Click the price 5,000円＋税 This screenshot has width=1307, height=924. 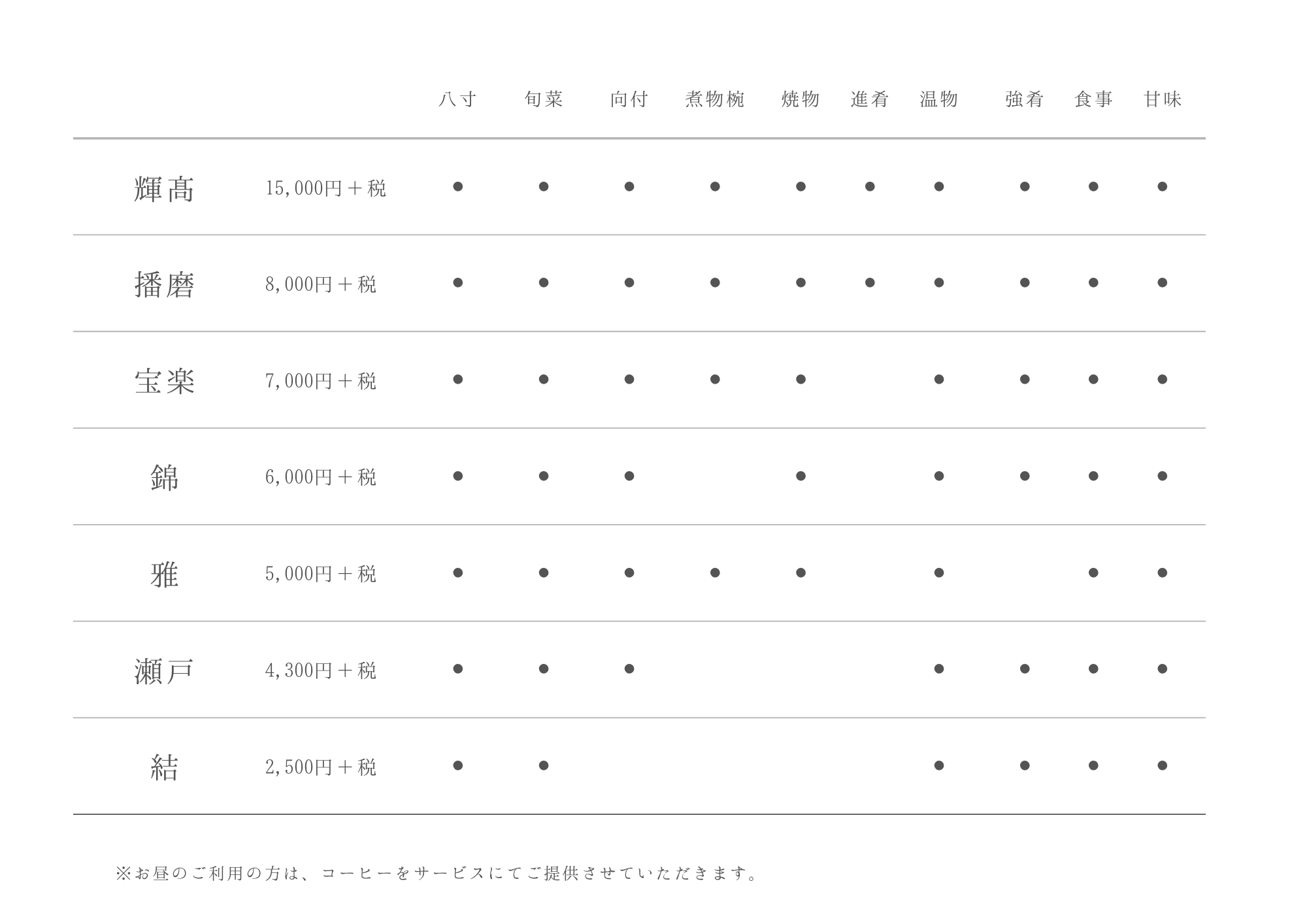click(x=321, y=574)
